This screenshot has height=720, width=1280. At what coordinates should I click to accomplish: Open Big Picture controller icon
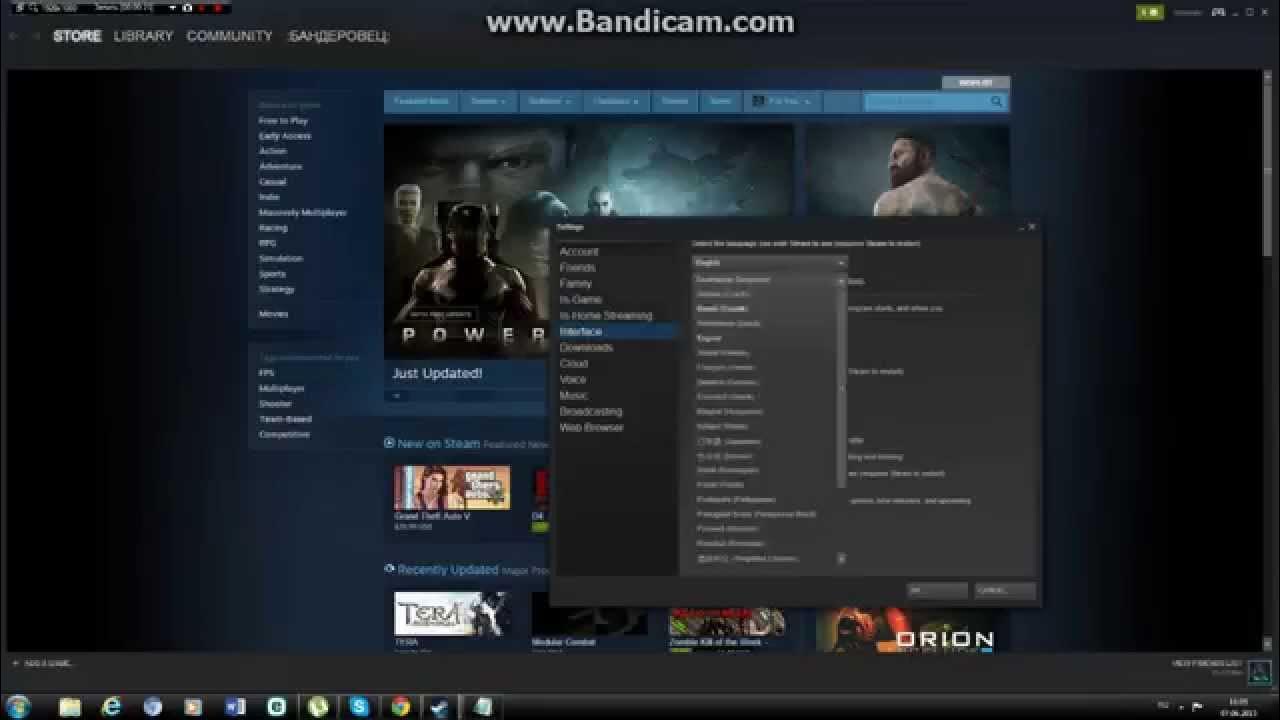[x=1218, y=12]
